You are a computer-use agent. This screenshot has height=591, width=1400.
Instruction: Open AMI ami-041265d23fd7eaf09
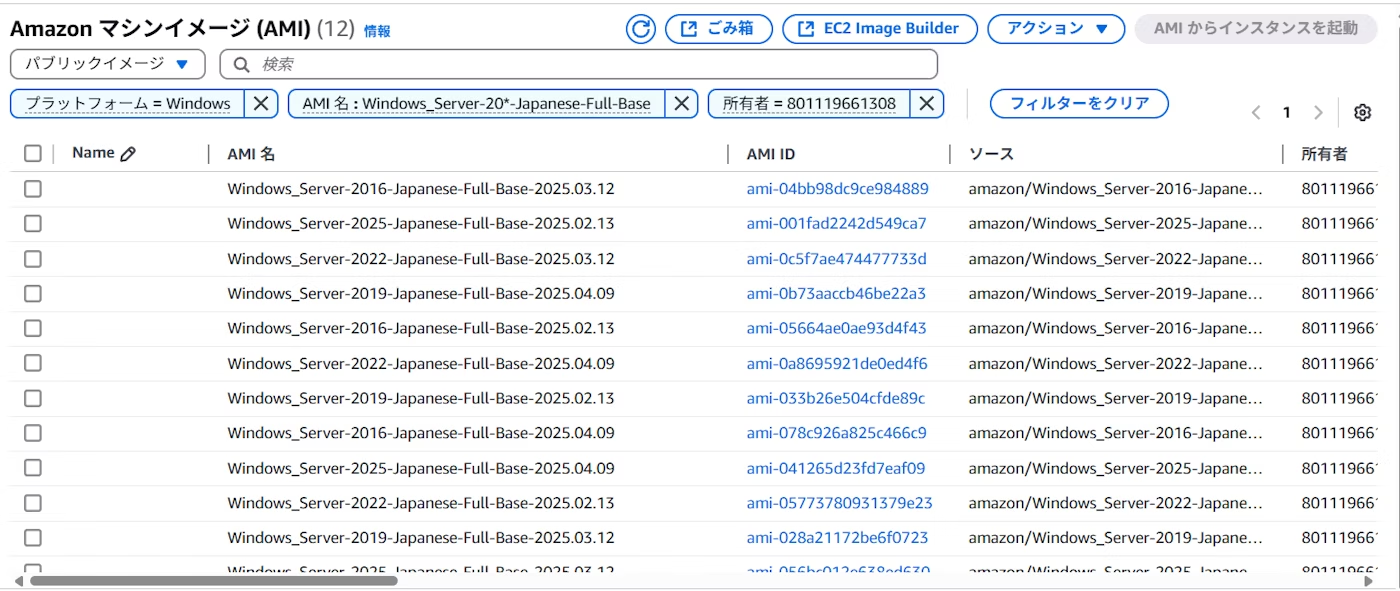pyautogui.click(x=835, y=468)
